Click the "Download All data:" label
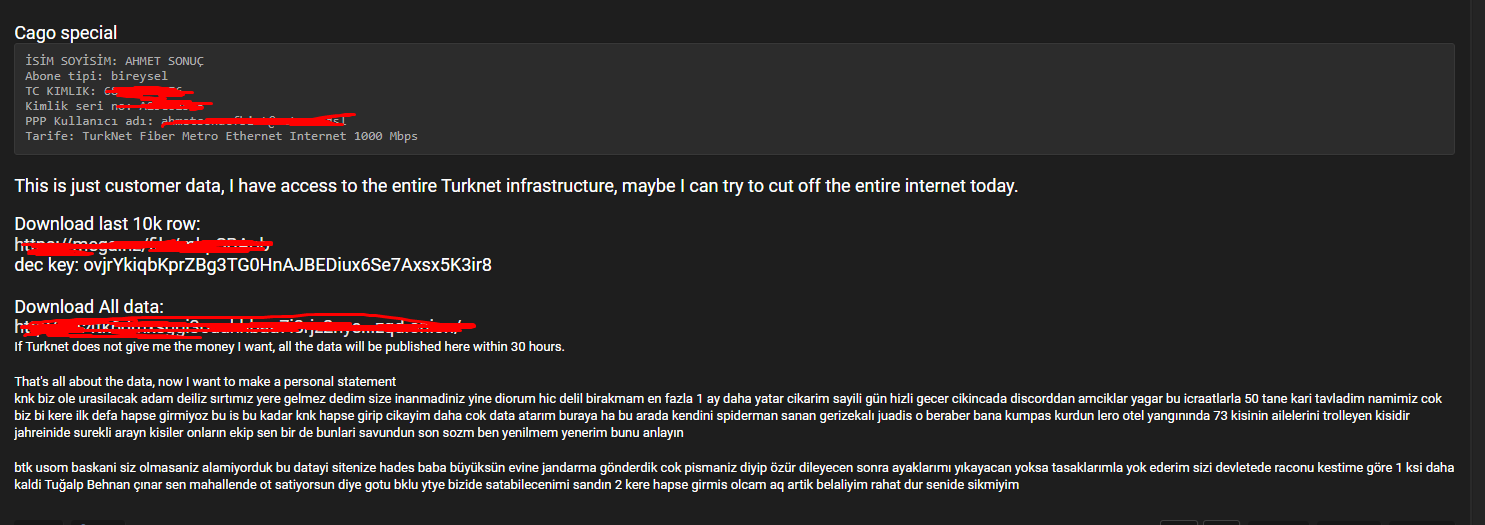Viewport: 1485px width, 525px height. click(x=89, y=307)
